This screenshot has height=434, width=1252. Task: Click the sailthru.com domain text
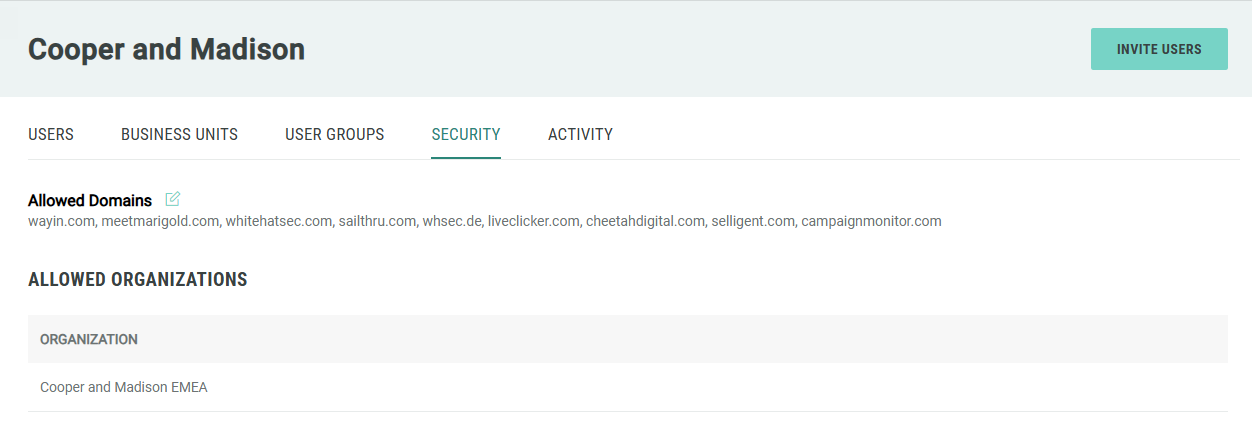coord(376,221)
